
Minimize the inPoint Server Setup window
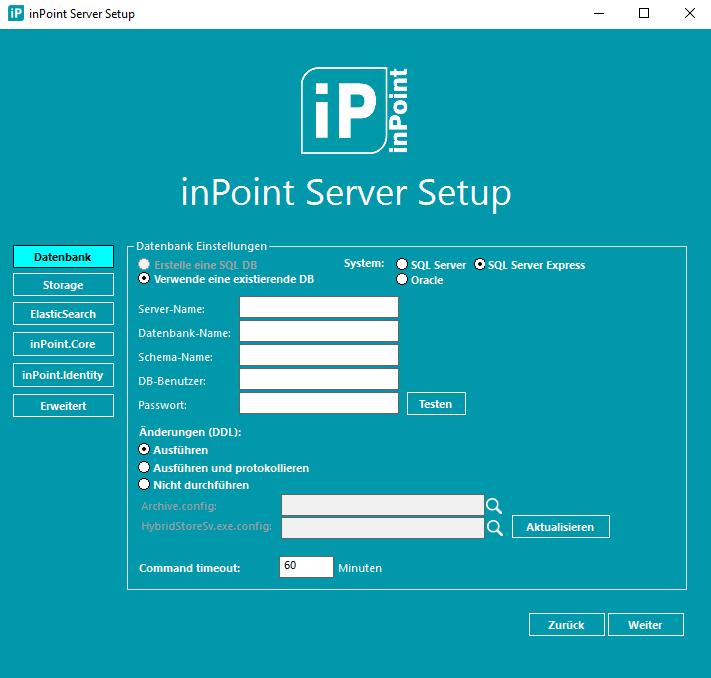click(599, 14)
